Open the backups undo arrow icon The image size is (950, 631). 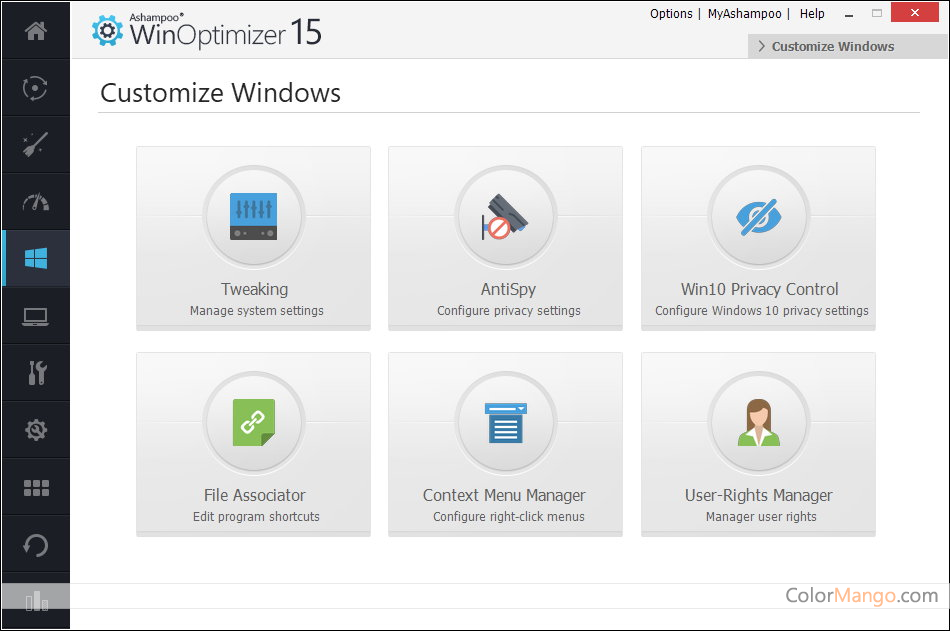click(35, 545)
